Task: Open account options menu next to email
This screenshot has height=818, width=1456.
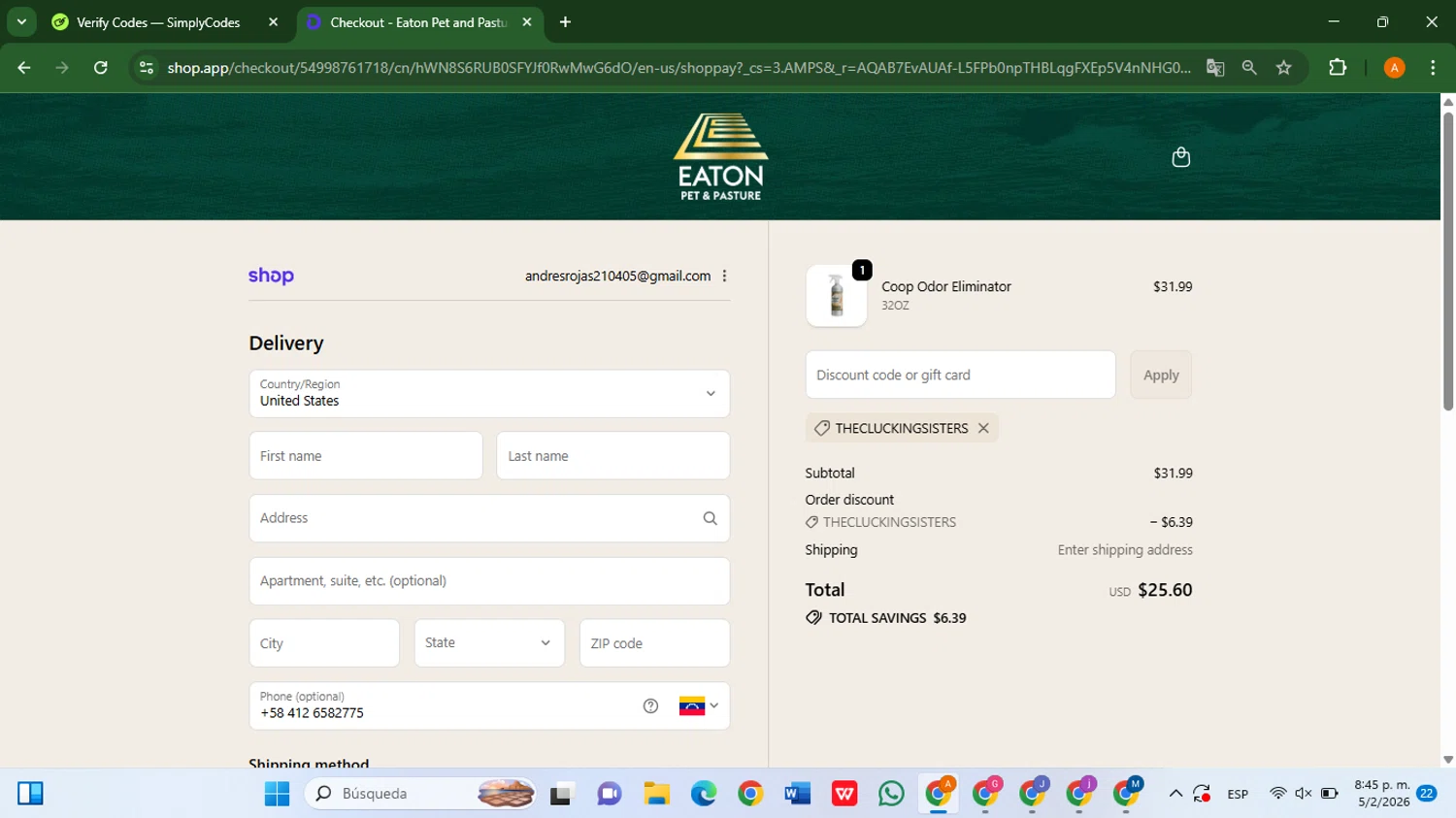Action: (724, 276)
